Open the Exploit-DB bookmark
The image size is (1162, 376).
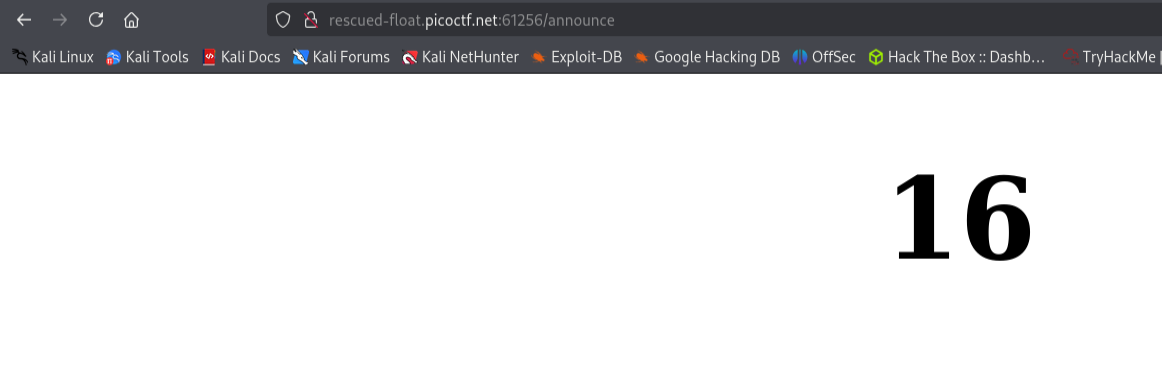click(576, 56)
